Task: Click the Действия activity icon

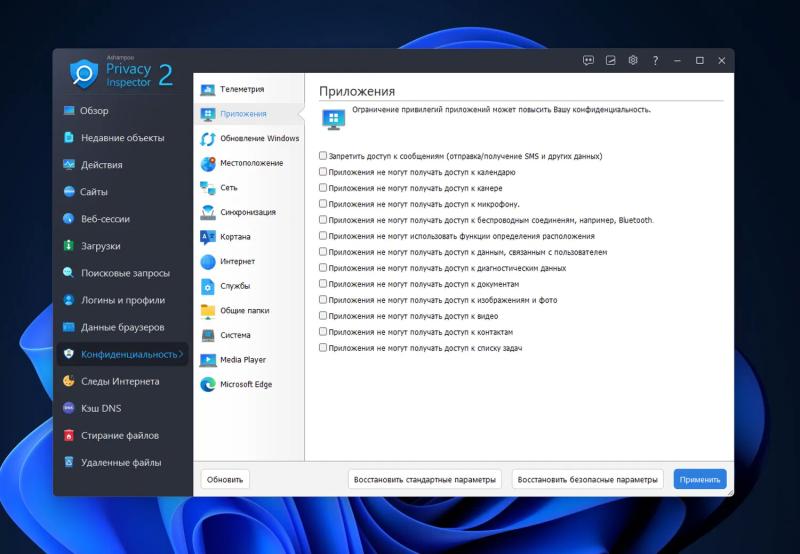Action: 69,164
